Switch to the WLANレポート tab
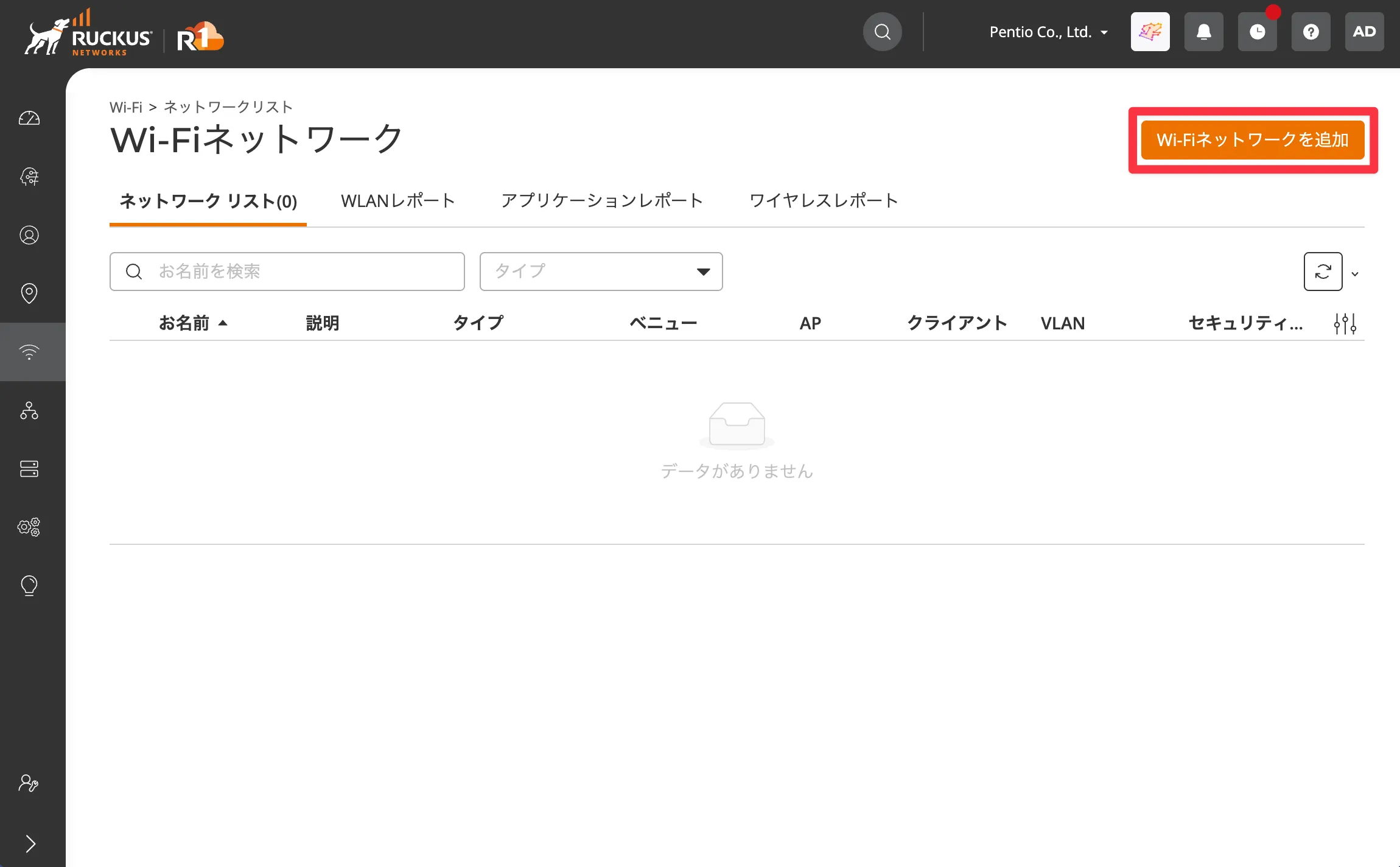 pos(398,201)
